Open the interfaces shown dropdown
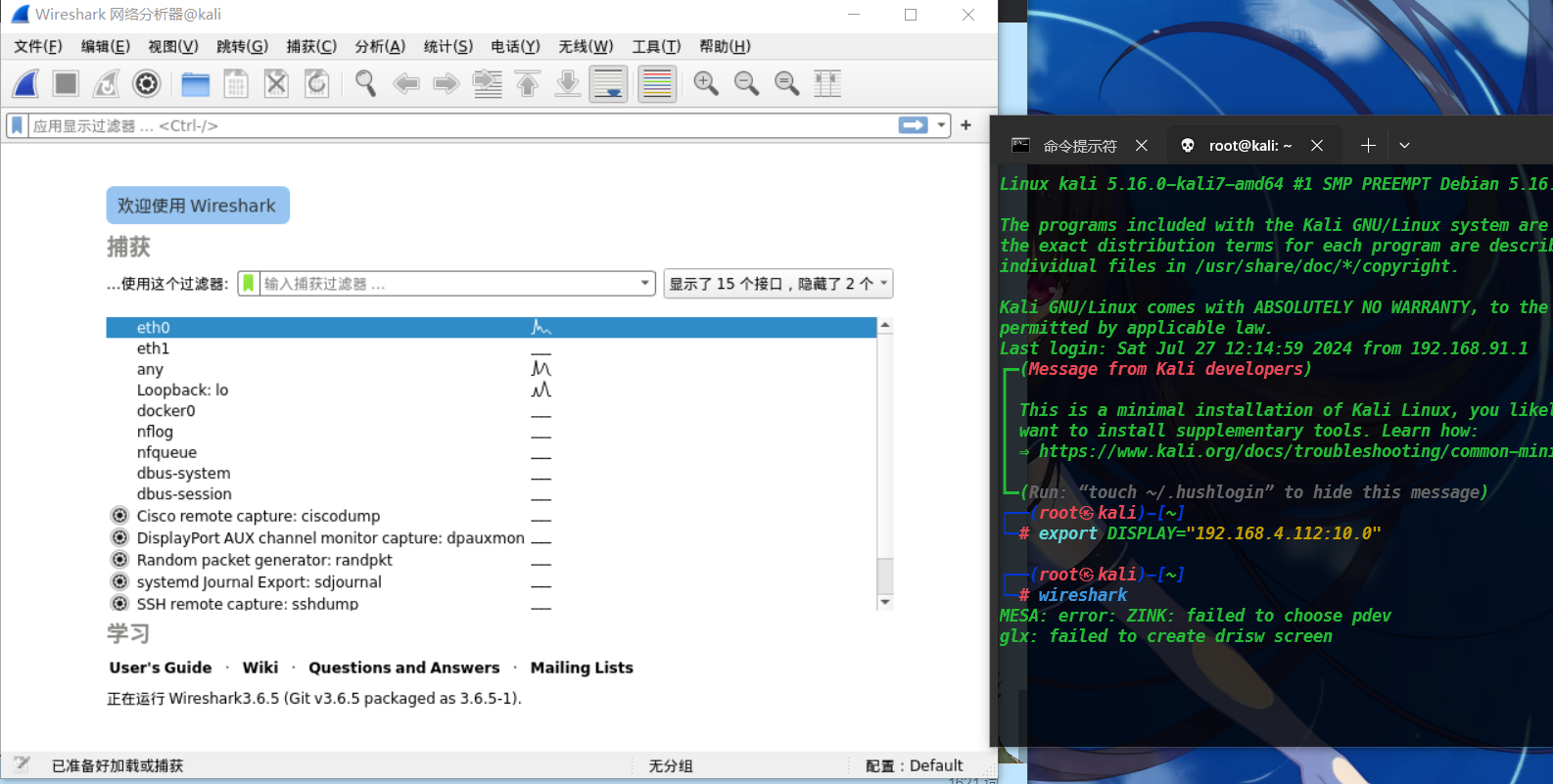The height and width of the screenshot is (784, 1553). [778, 284]
